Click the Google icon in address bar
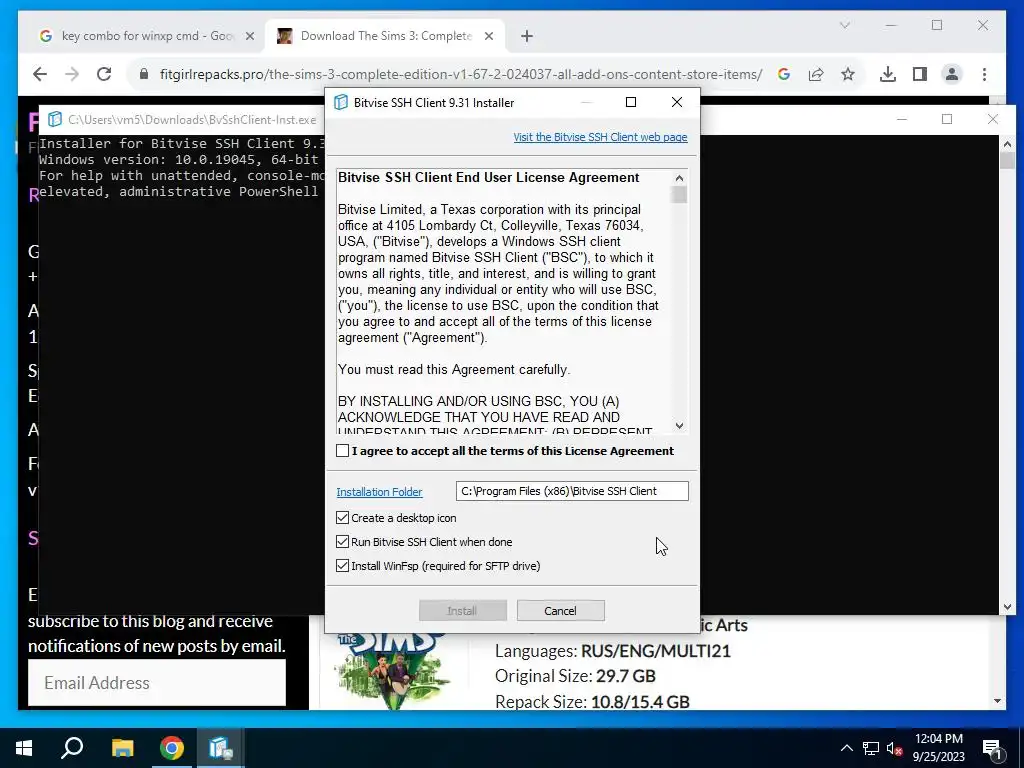The width and height of the screenshot is (1024, 768). click(784, 74)
